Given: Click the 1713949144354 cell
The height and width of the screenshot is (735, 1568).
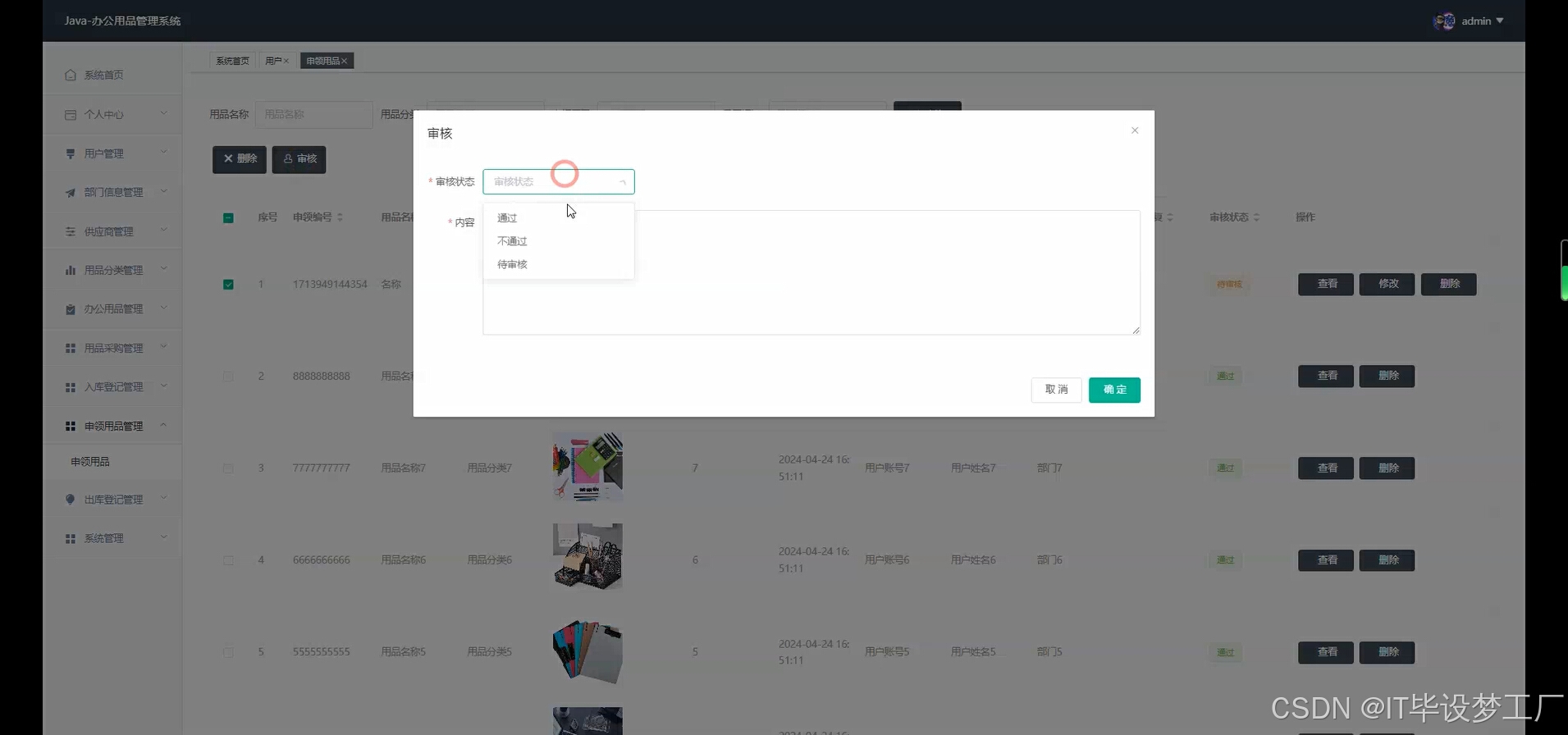Looking at the screenshot, I should pyautogui.click(x=330, y=285).
